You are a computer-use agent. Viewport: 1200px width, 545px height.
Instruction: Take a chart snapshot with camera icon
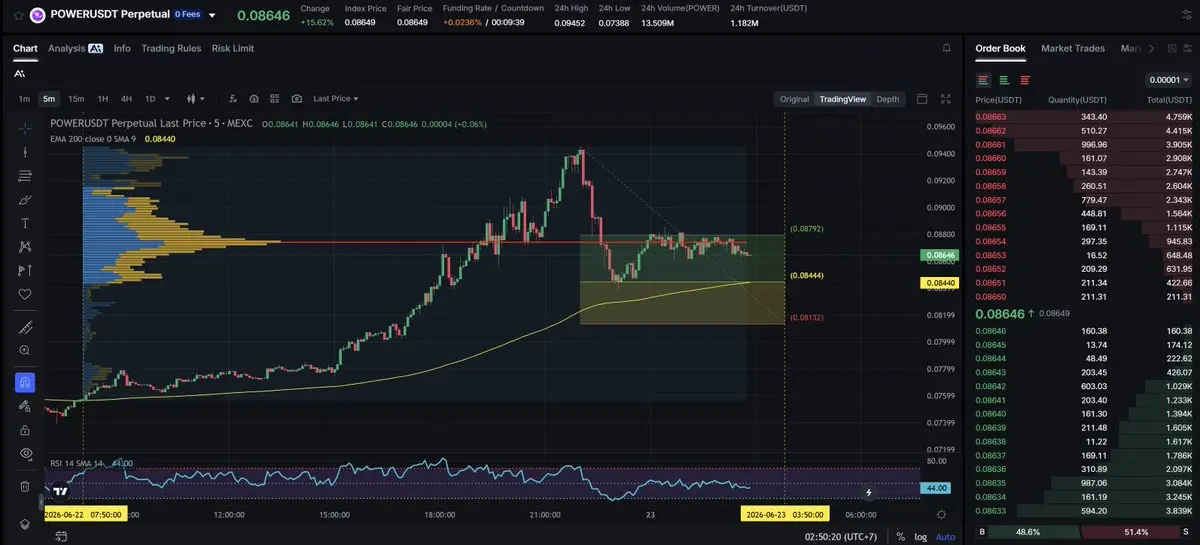coord(297,99)
